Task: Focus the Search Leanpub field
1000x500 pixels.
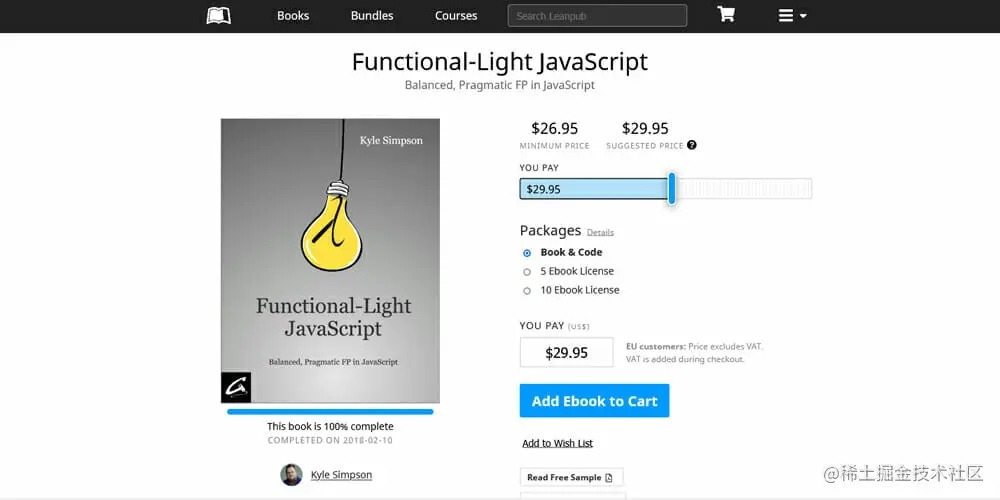Action: click(x=598, y=16)
